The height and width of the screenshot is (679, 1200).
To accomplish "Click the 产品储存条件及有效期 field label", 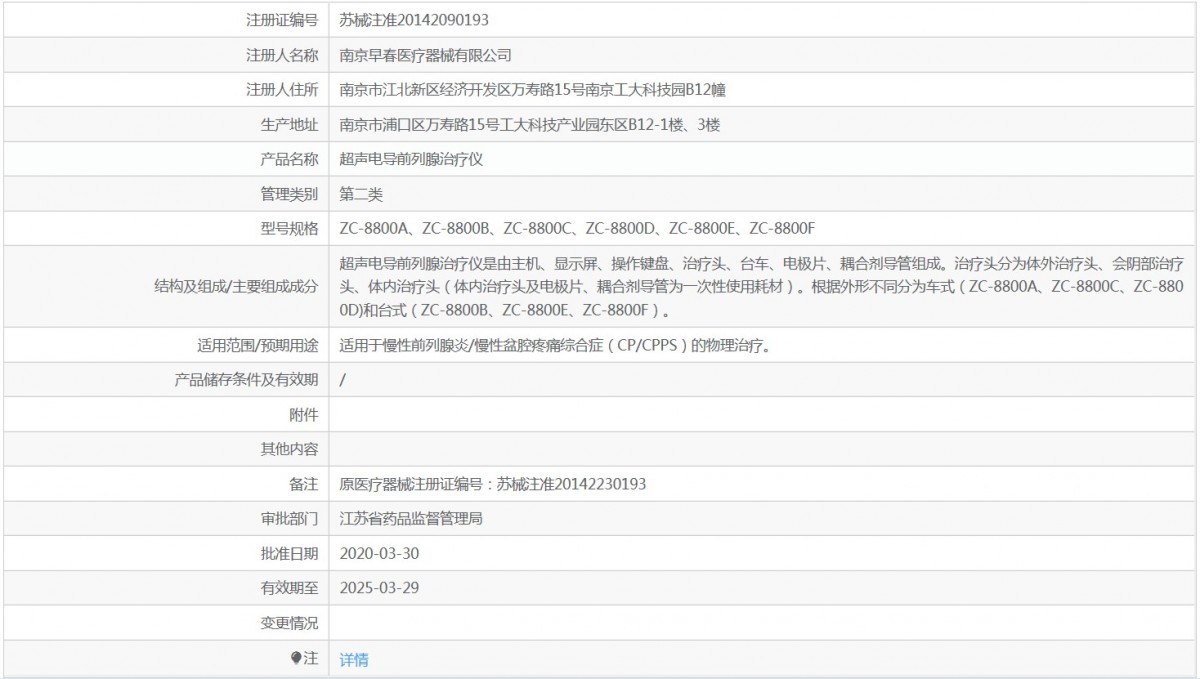I will 247,380.
